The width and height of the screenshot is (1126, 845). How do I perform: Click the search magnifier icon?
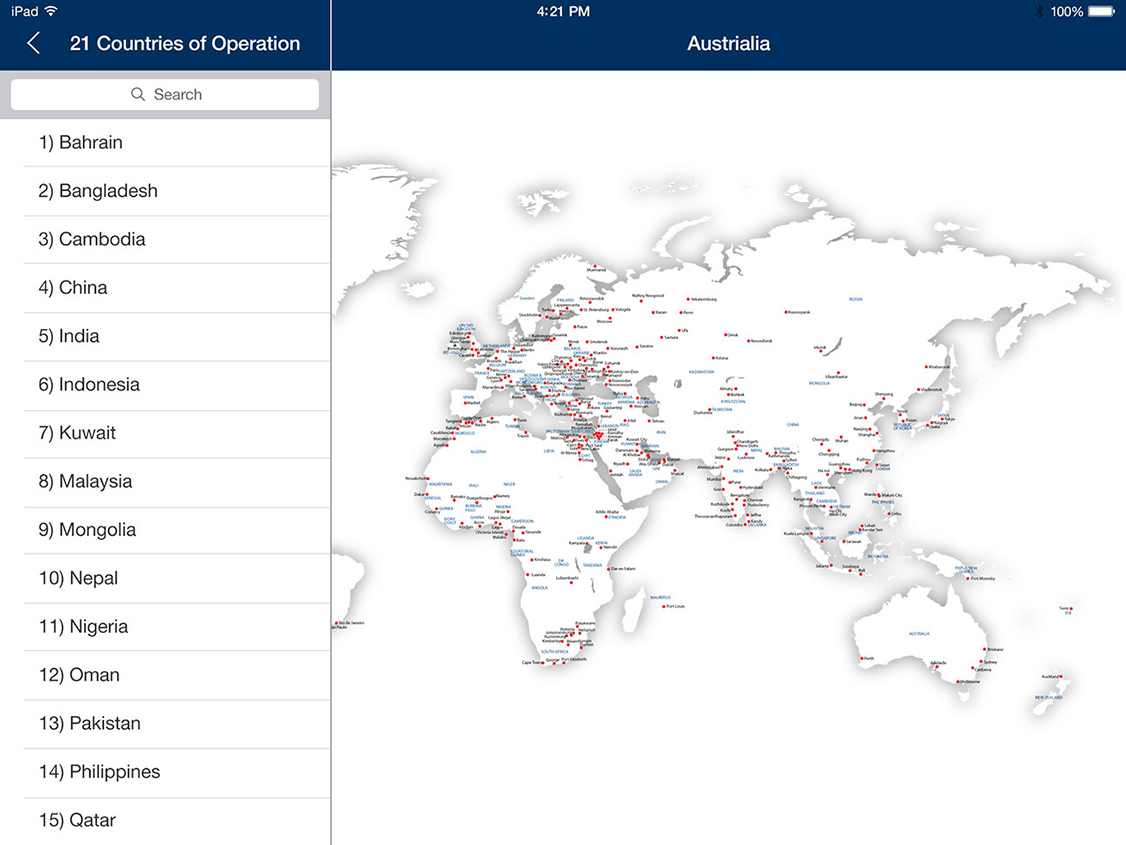(138, 95)
